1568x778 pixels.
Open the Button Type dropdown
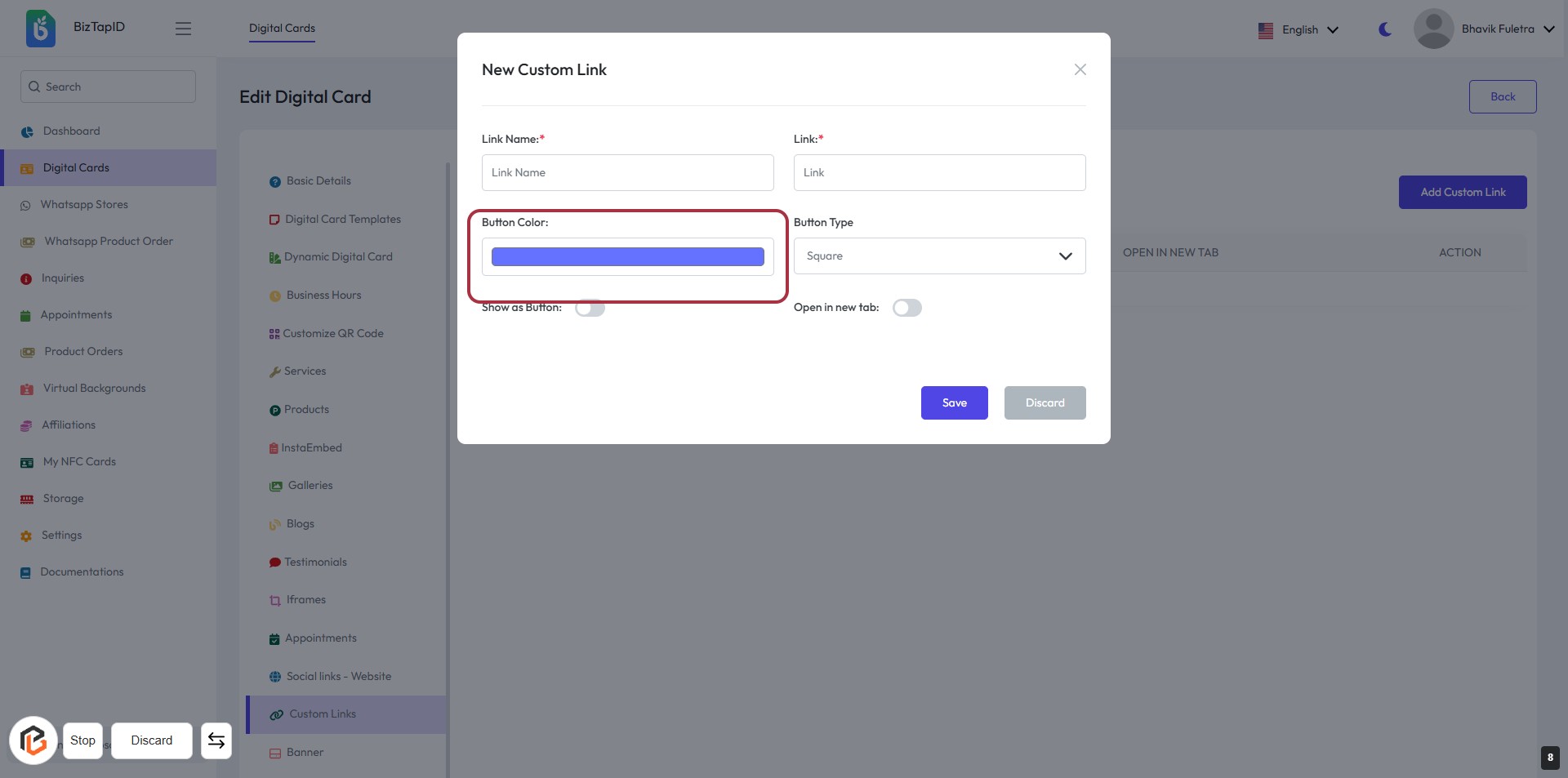click(x=939, y=256)
